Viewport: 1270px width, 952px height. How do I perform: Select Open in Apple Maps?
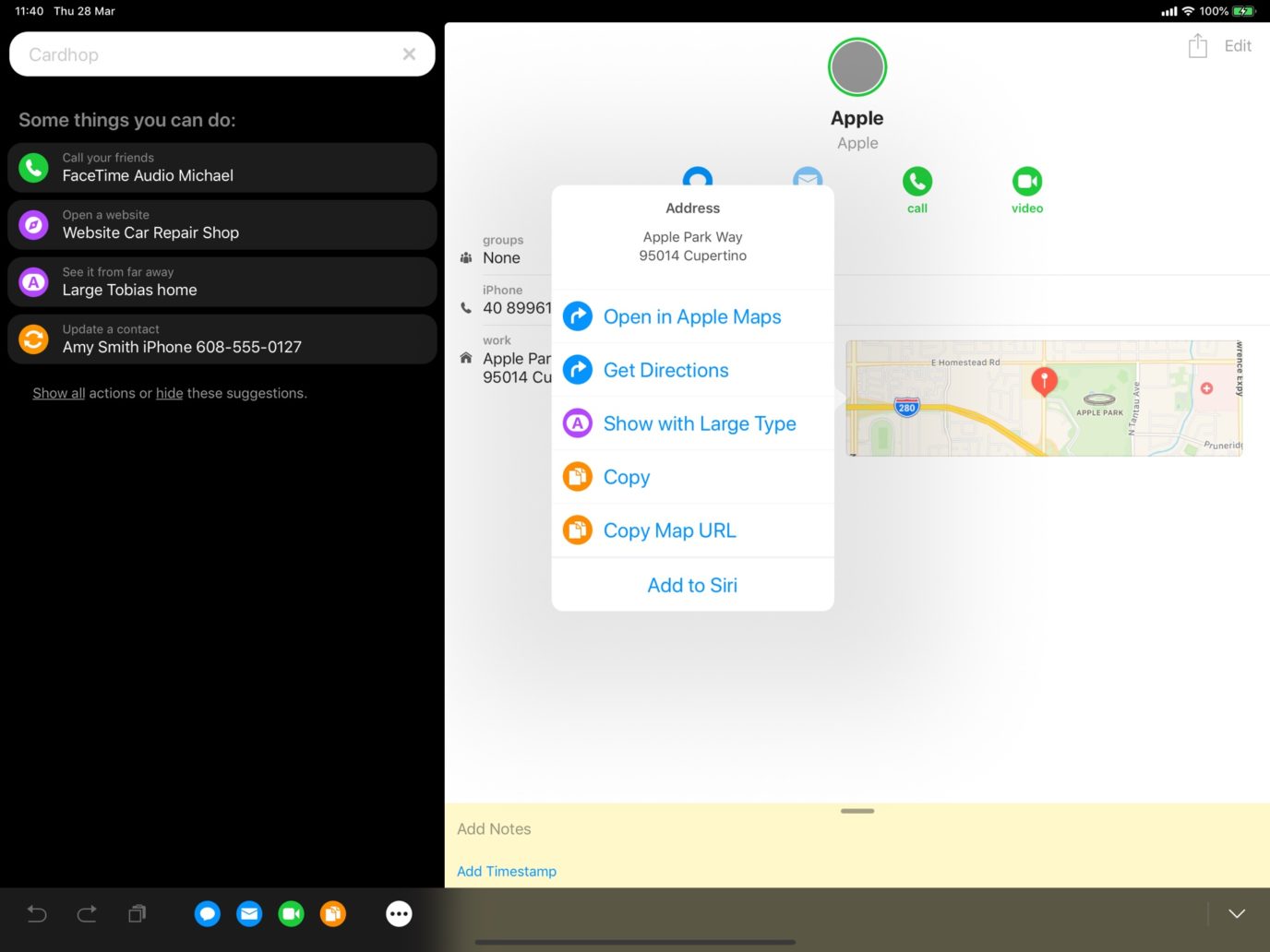tap(691, 316)
